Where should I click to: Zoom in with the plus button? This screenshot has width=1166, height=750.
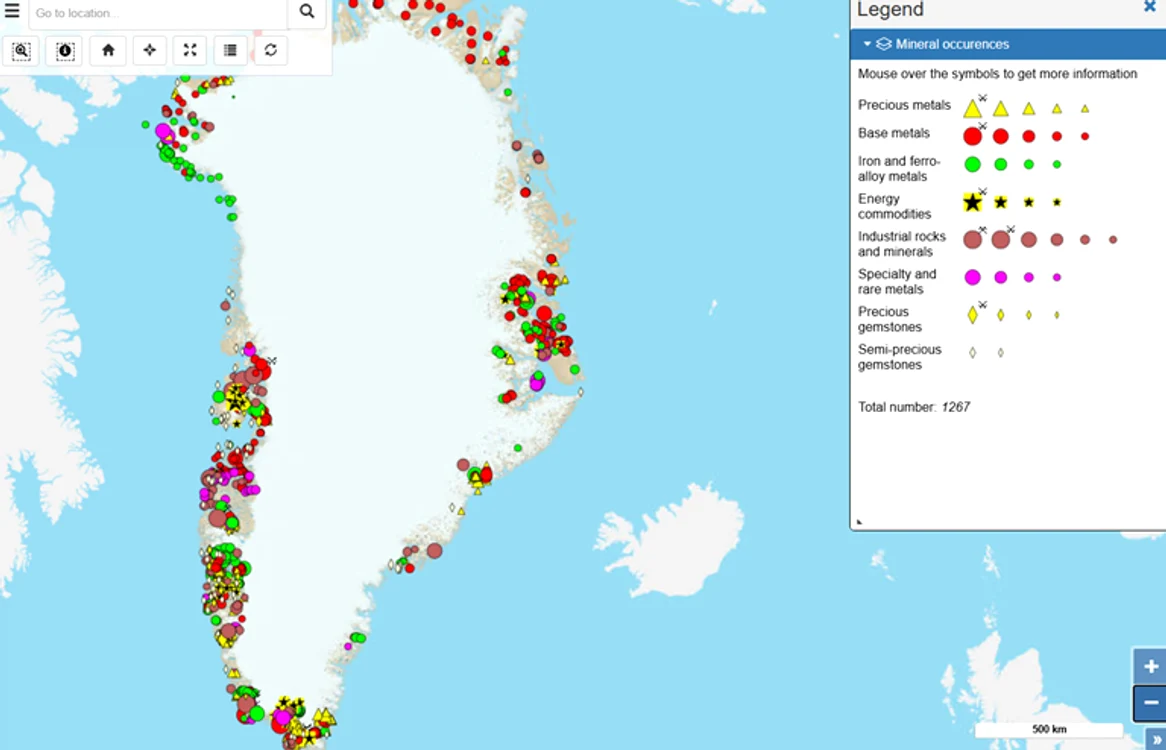(1150, 666)
